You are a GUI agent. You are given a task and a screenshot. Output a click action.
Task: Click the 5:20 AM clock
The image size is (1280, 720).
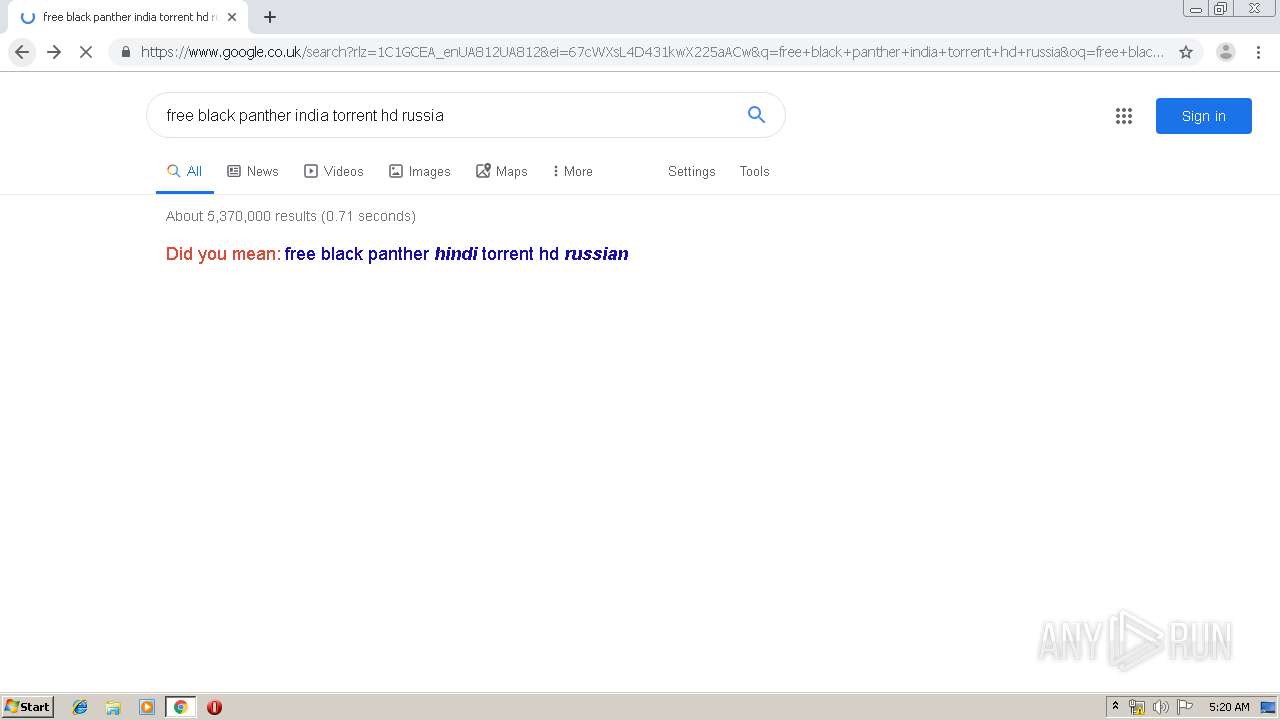[1229, 707]
